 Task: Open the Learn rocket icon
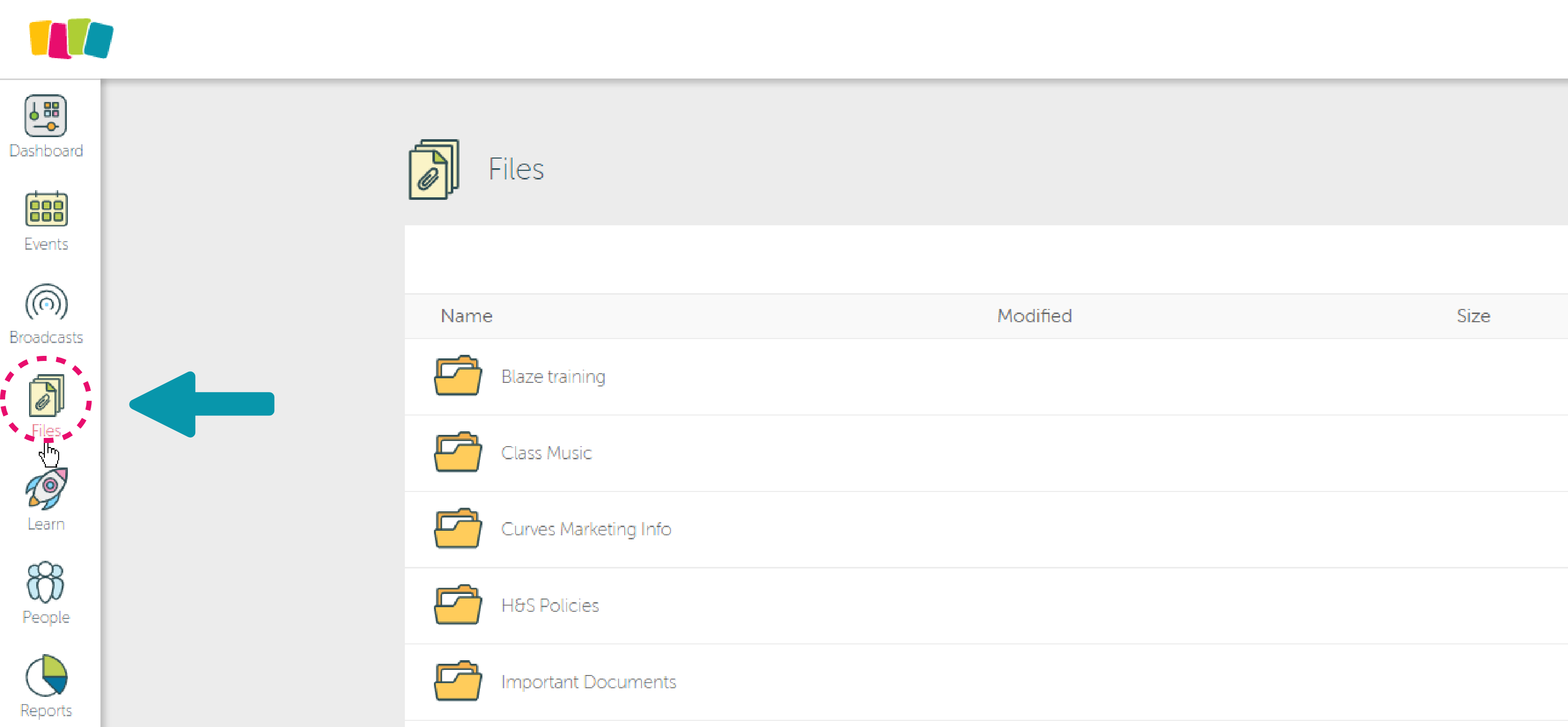click(x=46, y=488)
